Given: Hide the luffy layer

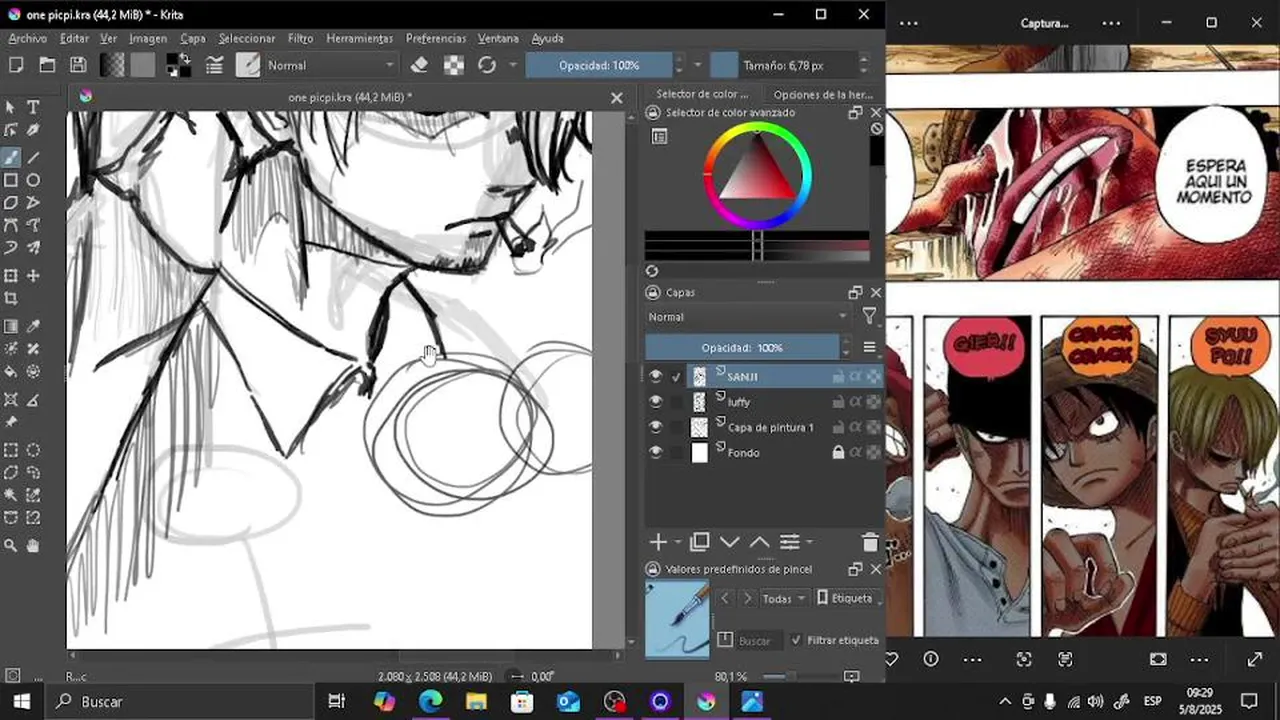Looking at the screenshot, I should (655, 401).
